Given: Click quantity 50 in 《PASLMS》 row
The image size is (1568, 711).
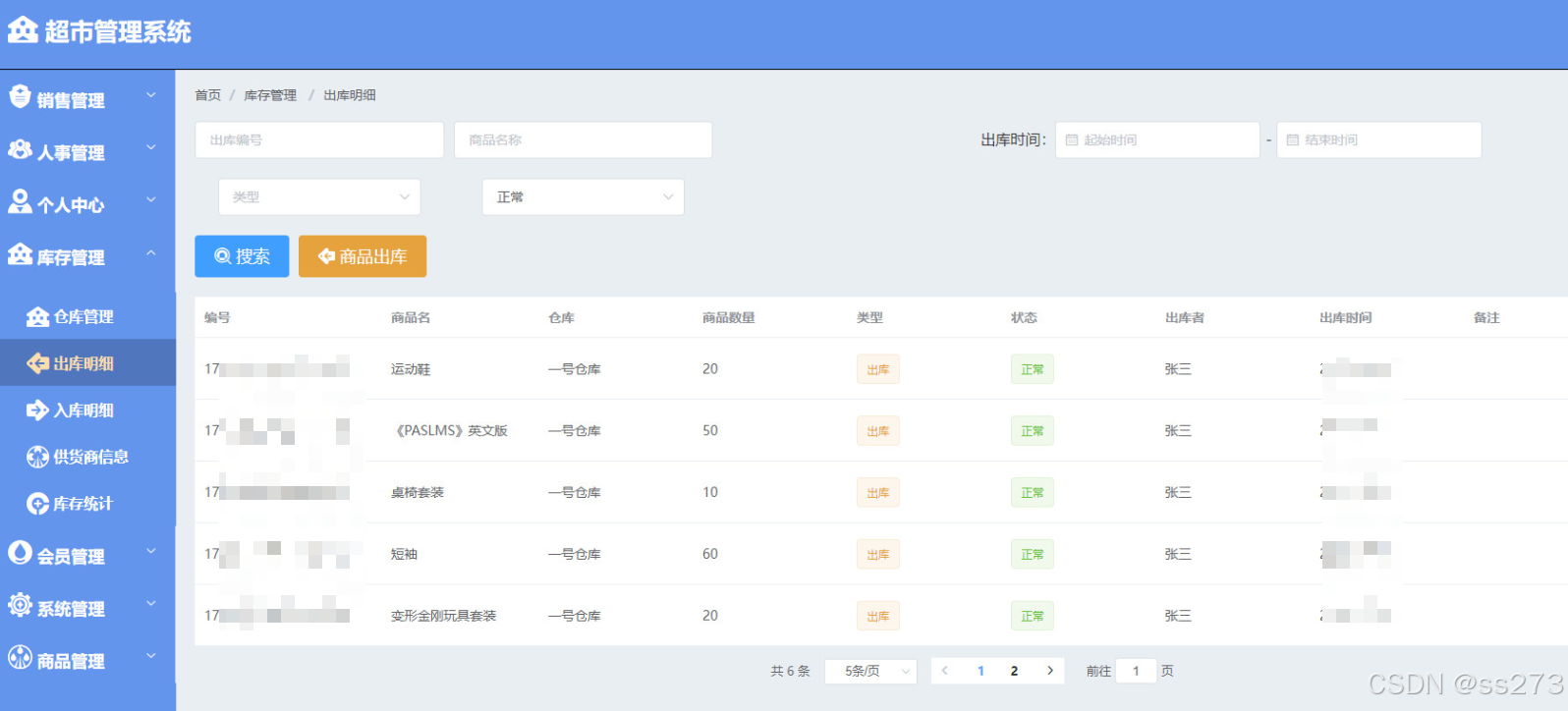Looking at the screenshot, I should point(710,430).
